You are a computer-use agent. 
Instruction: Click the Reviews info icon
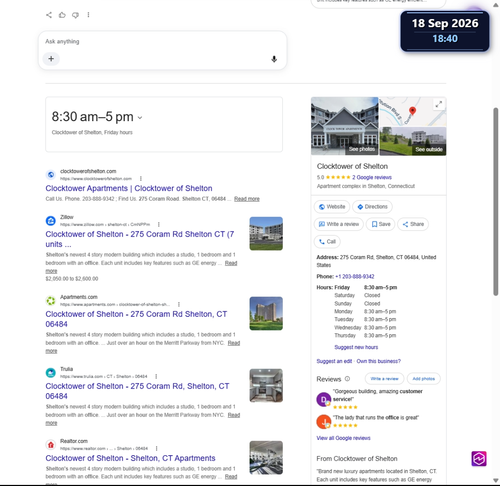(x=347, y=379)
